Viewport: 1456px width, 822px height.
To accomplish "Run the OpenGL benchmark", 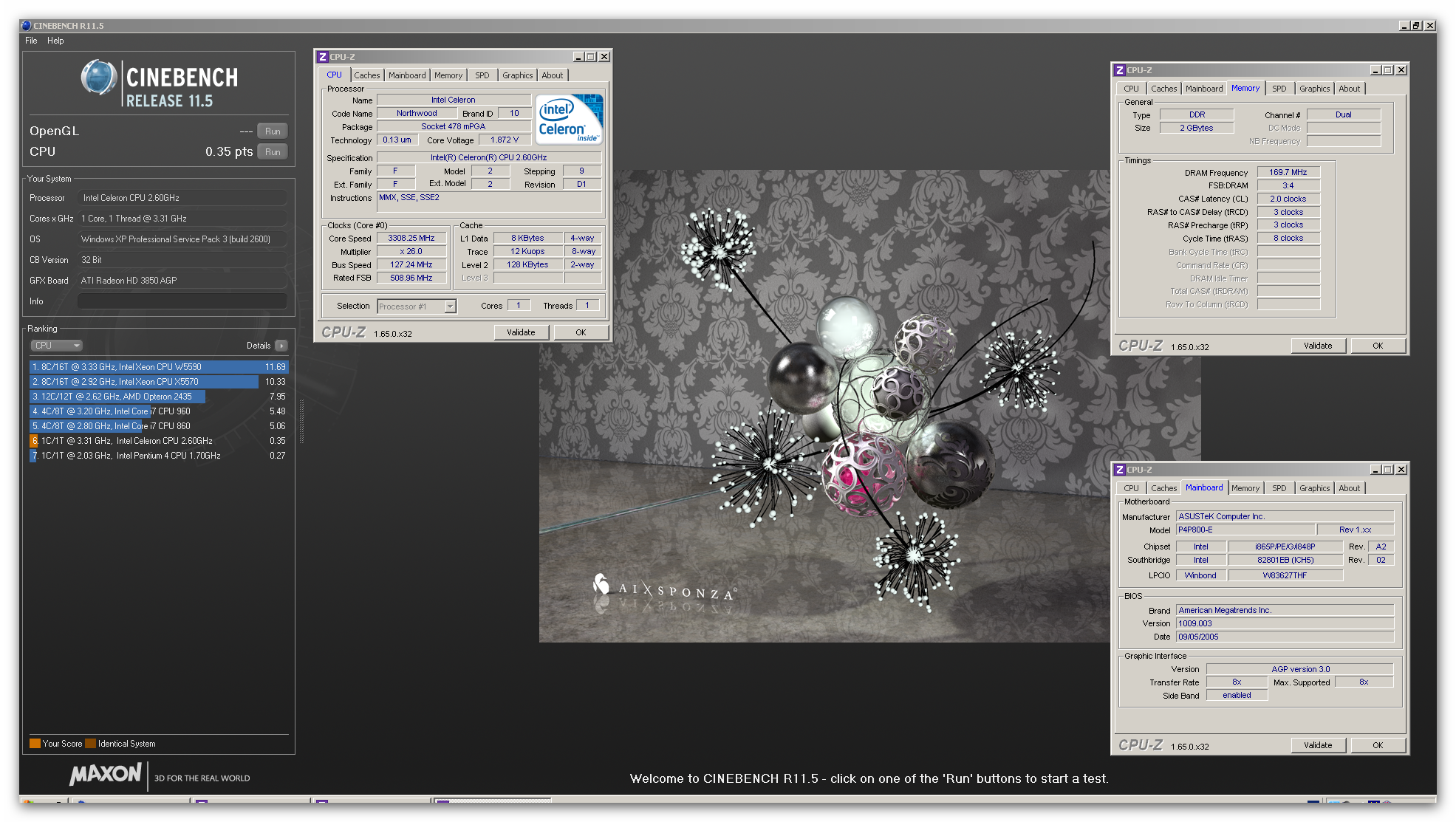I will [x=273, y=131].
